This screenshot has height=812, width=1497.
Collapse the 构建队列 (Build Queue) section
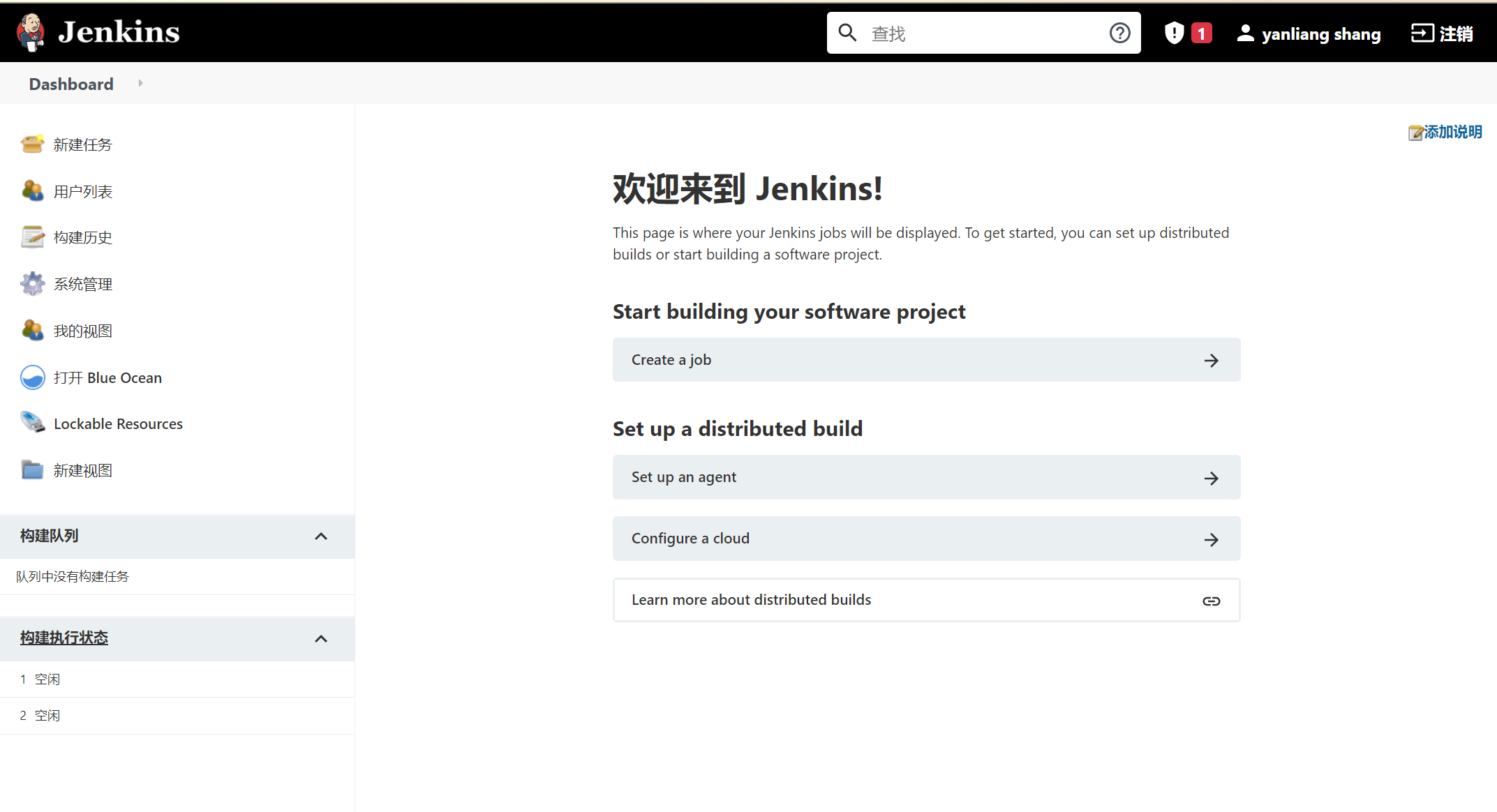pyautogui.click(x=322, y=534)
